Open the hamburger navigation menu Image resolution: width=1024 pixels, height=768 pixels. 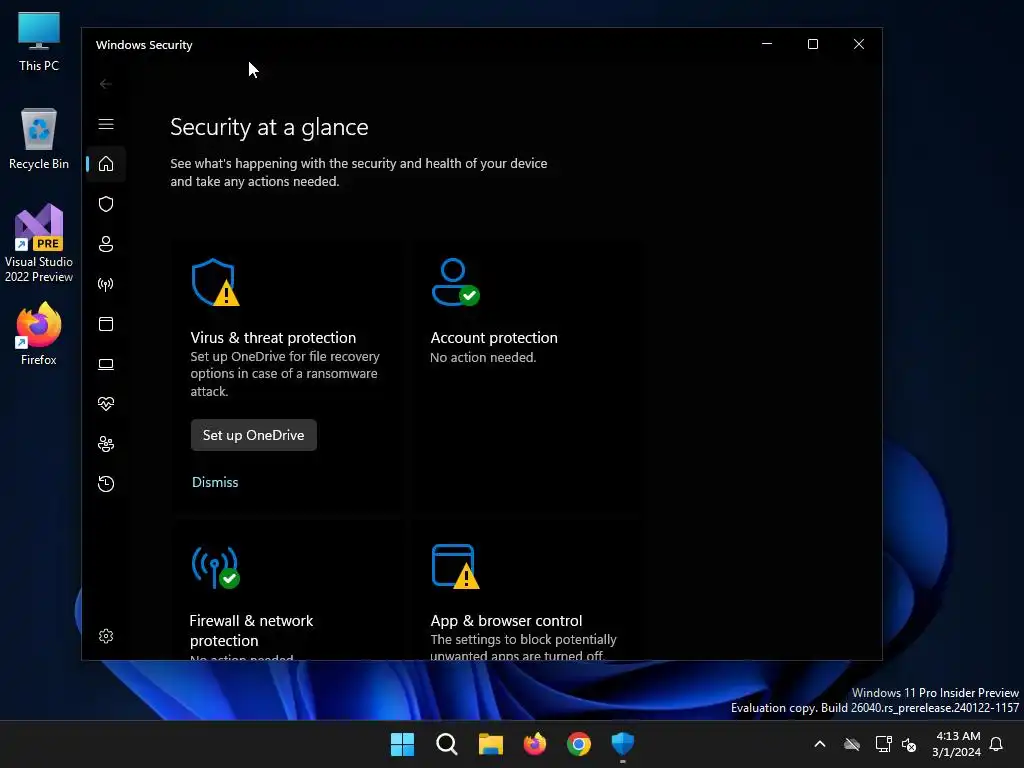(x=106, y=124)
